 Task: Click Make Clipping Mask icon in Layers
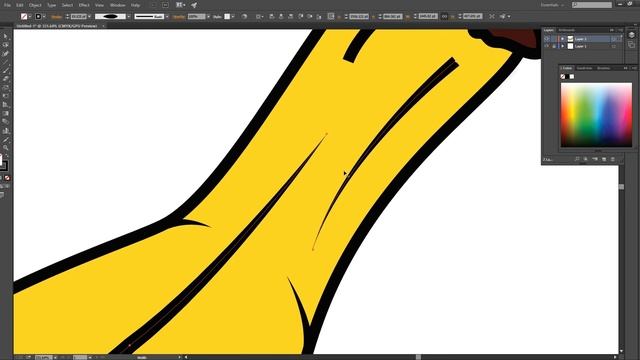coord(586,159)
